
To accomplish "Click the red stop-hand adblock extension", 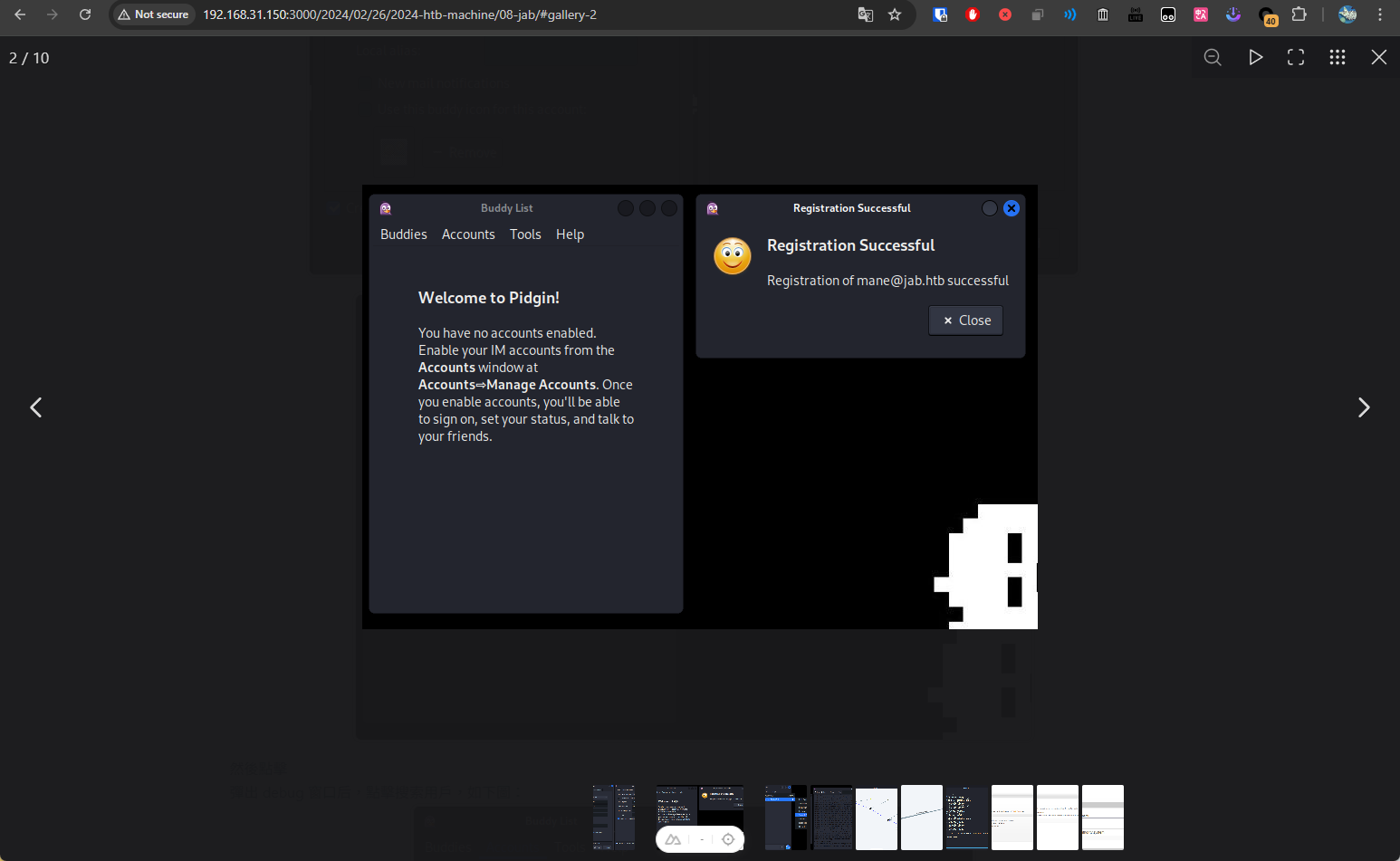I will [973, 14].
